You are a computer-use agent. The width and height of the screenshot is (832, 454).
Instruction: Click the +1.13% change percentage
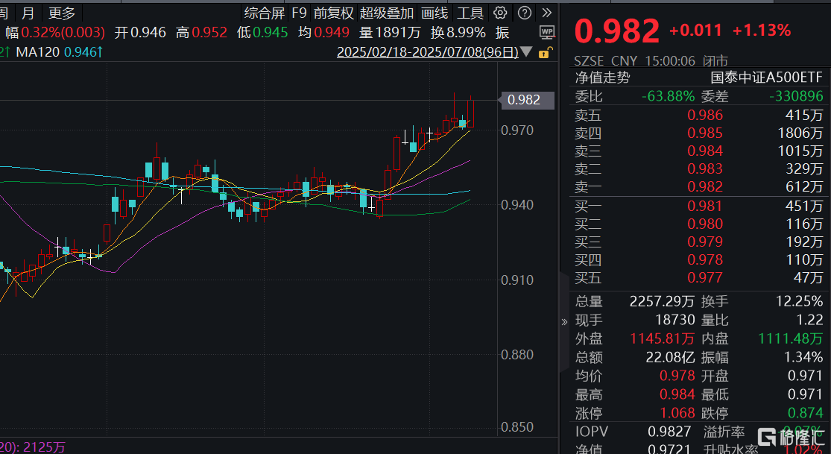pyautogui.click(x=761, y=31)
